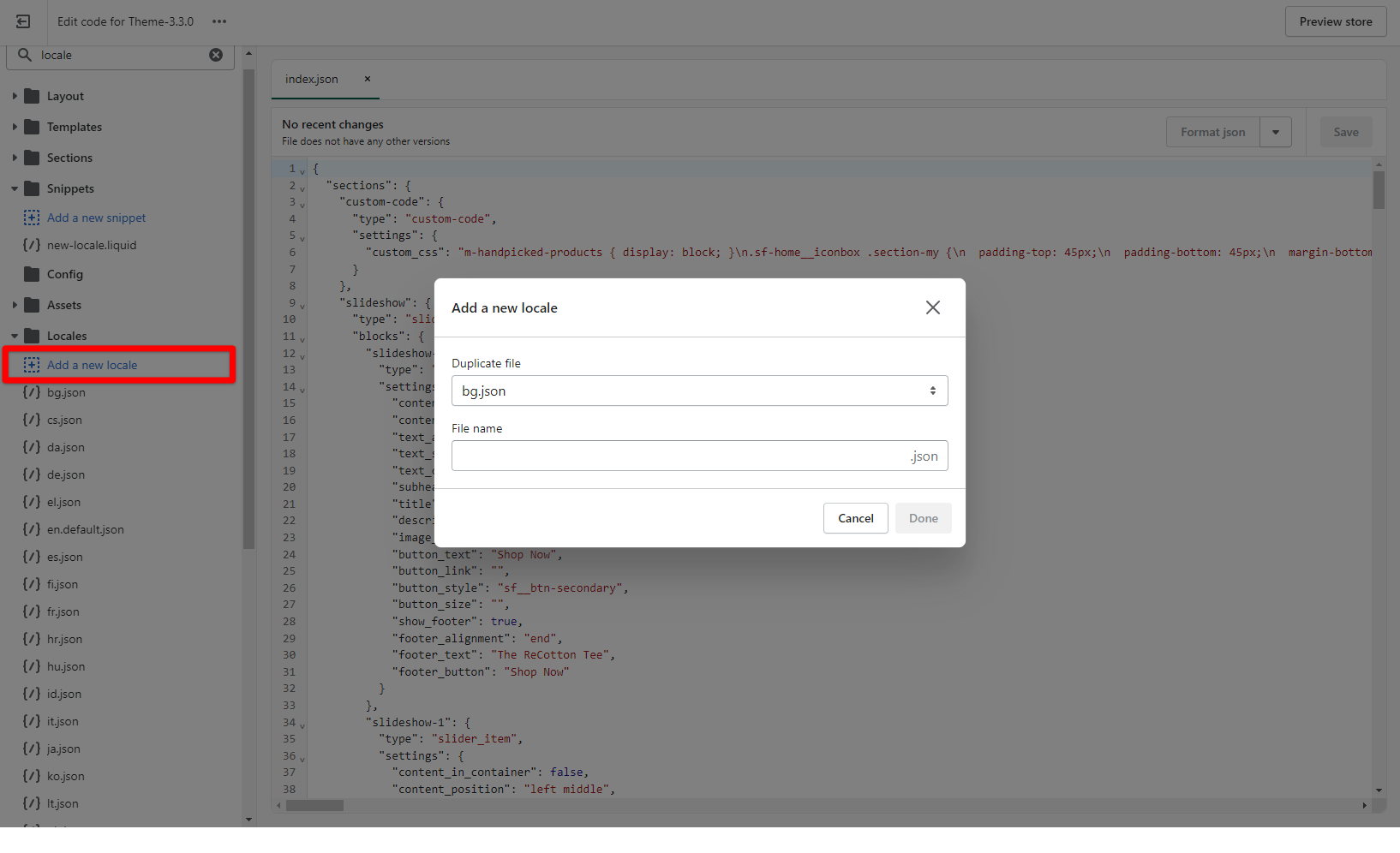Click the vertical code editor scrollbar thumb

click(1379, 190)
